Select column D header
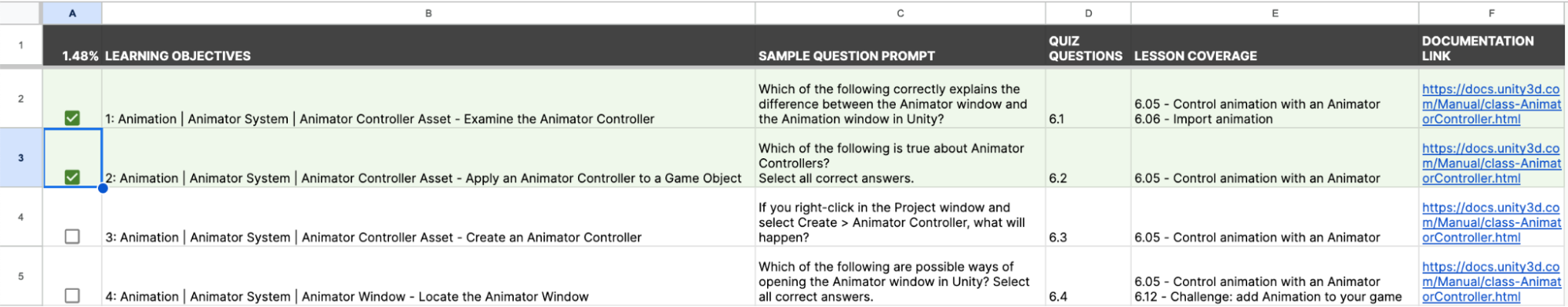 (1088, 13)
